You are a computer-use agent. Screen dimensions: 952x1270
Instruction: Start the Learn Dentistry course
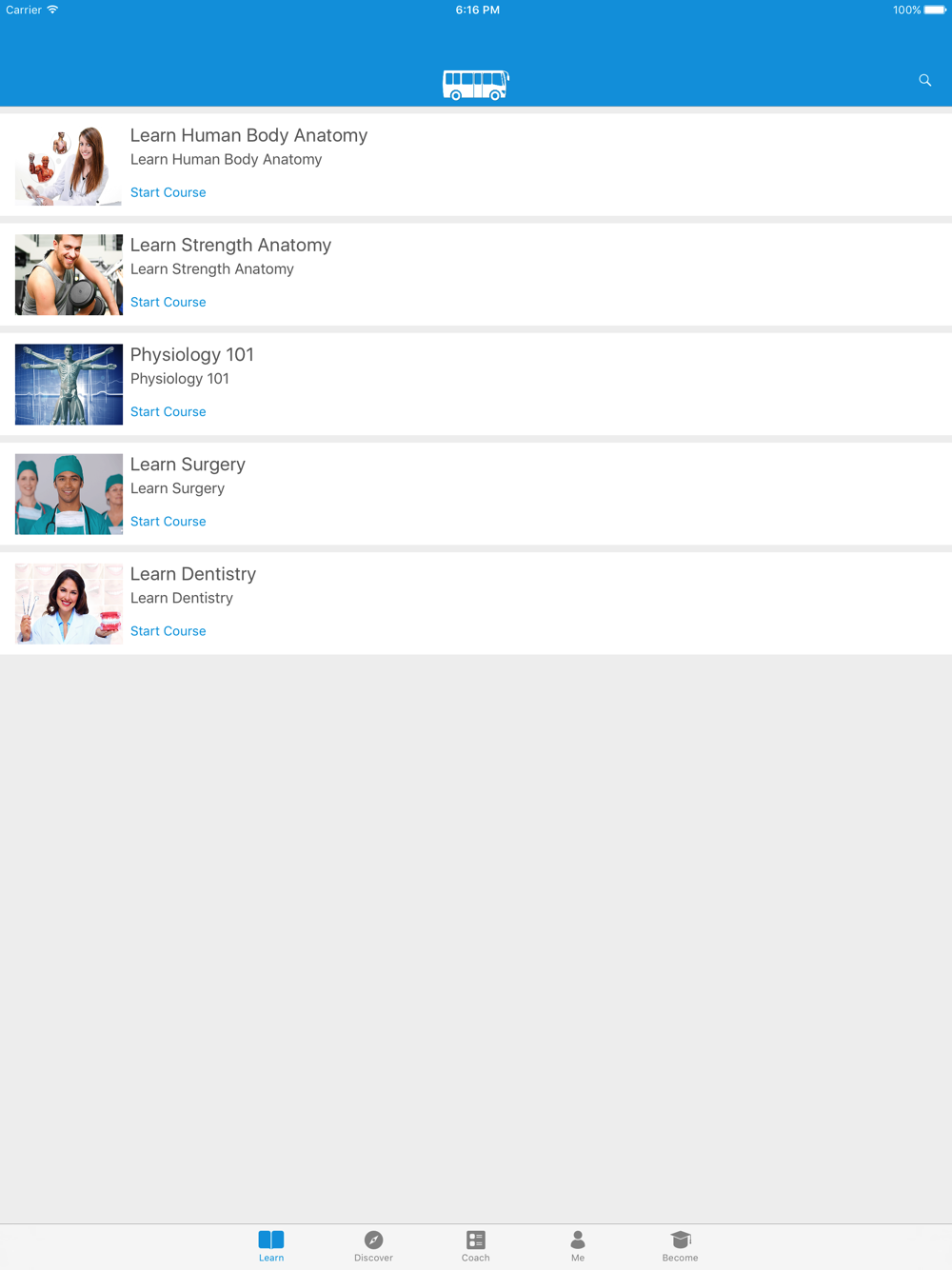168,630
